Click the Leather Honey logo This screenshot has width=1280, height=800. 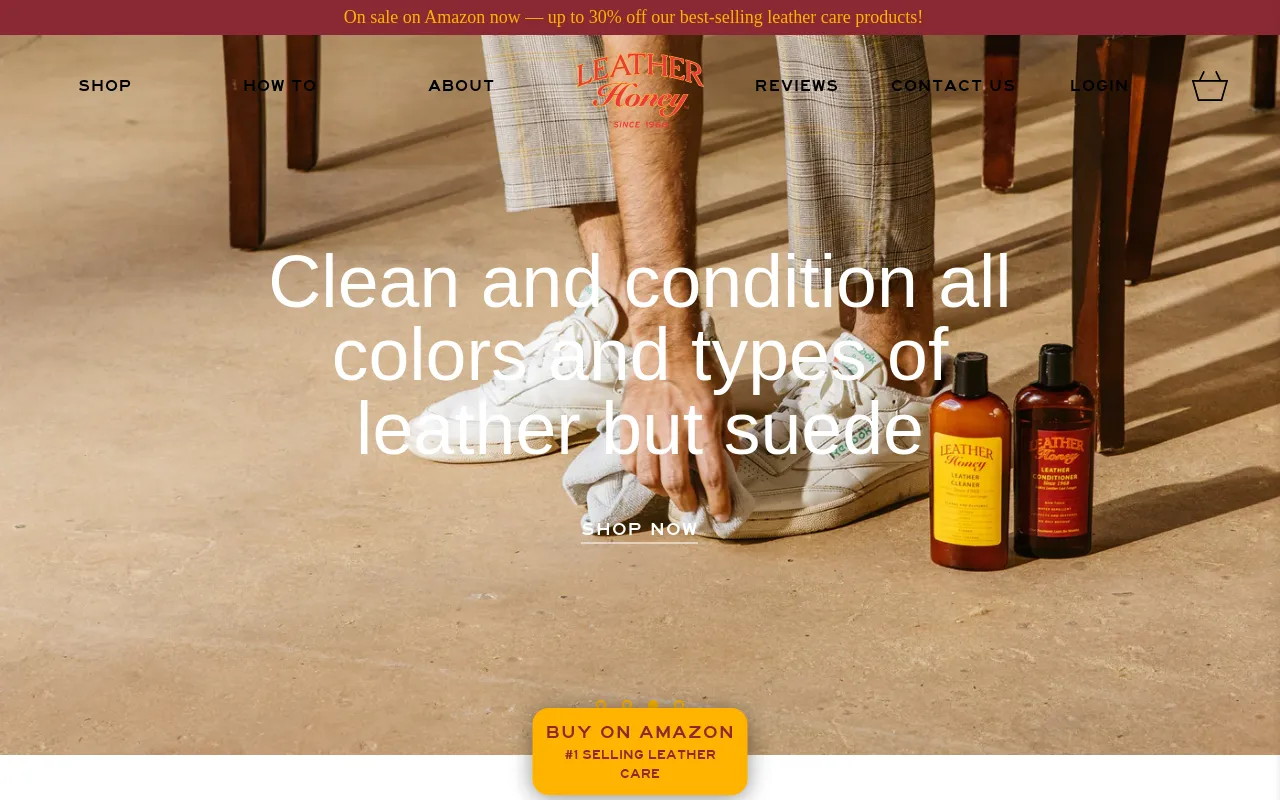640,91
